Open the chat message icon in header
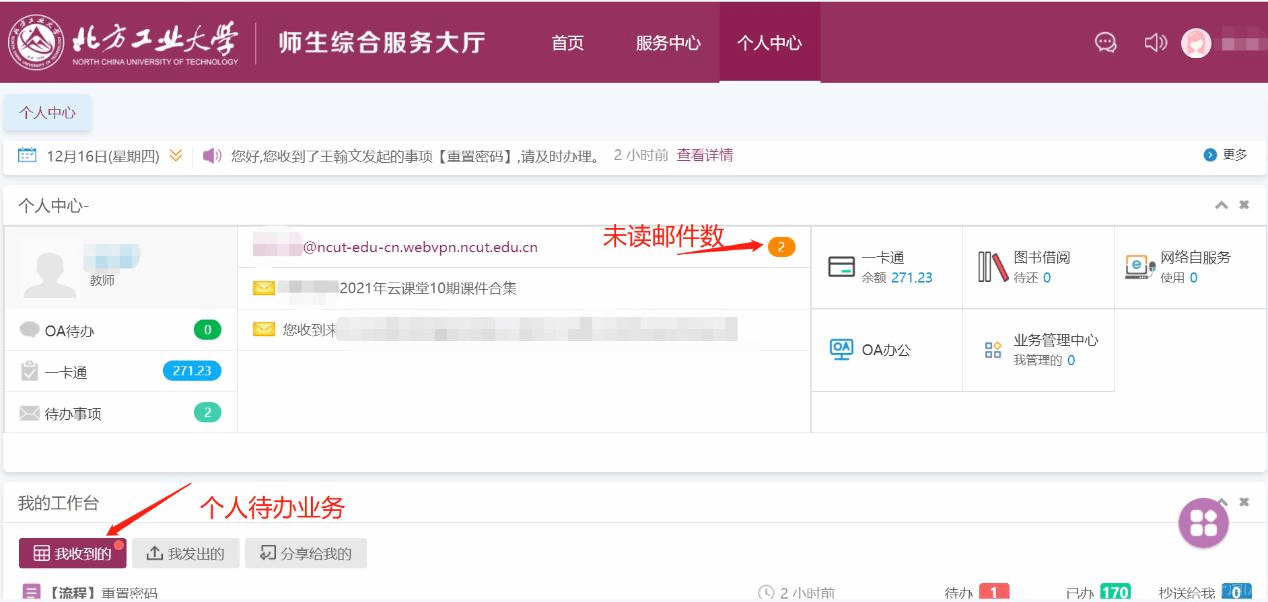 coord(1105,43)
